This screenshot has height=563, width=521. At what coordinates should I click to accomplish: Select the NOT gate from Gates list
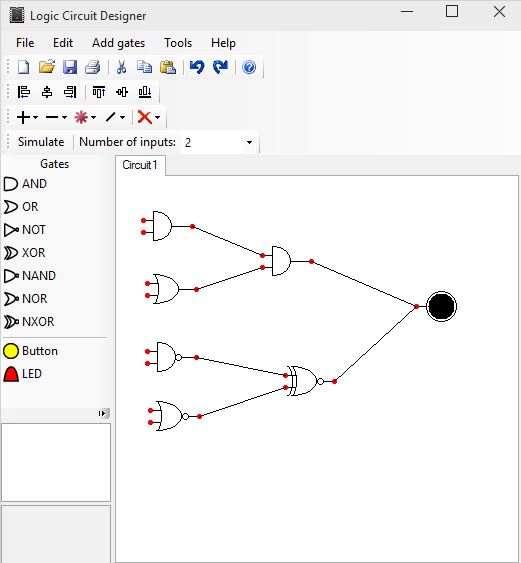tap(24, 230)
